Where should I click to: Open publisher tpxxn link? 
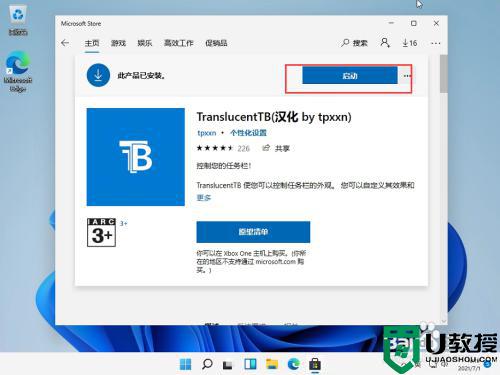[207, 133]
